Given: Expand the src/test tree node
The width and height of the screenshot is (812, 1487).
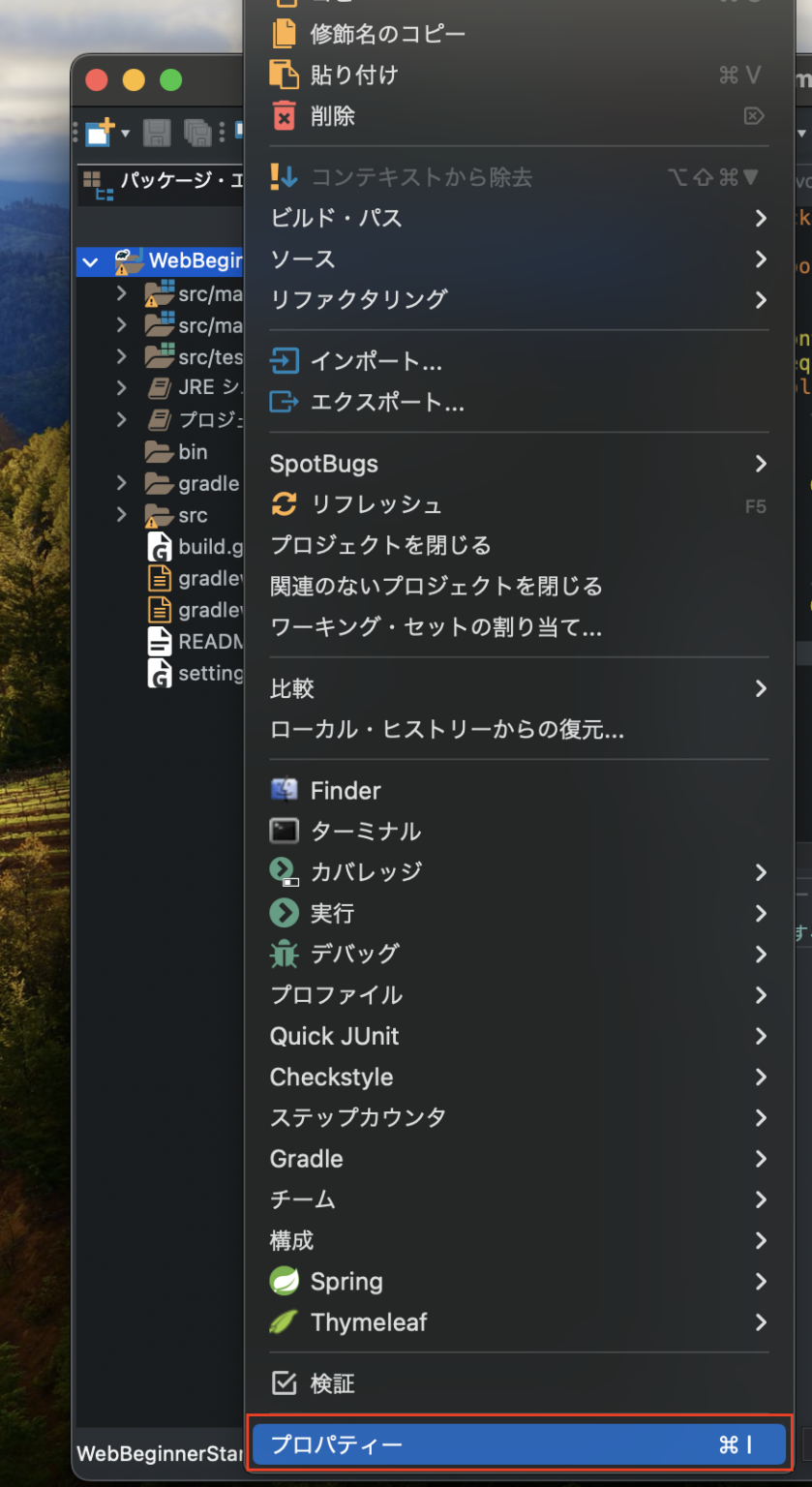Looking at the screenshot, I should pos(120,356).
